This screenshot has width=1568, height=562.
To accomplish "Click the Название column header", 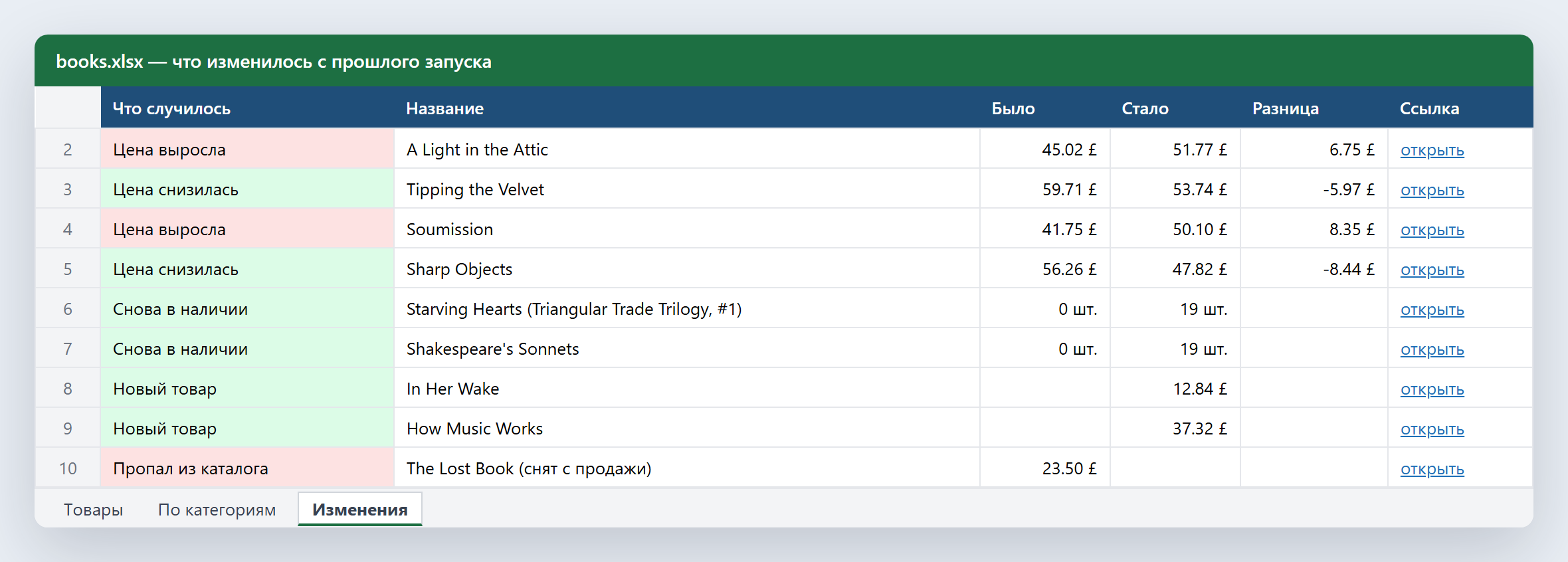I will 687,108.
